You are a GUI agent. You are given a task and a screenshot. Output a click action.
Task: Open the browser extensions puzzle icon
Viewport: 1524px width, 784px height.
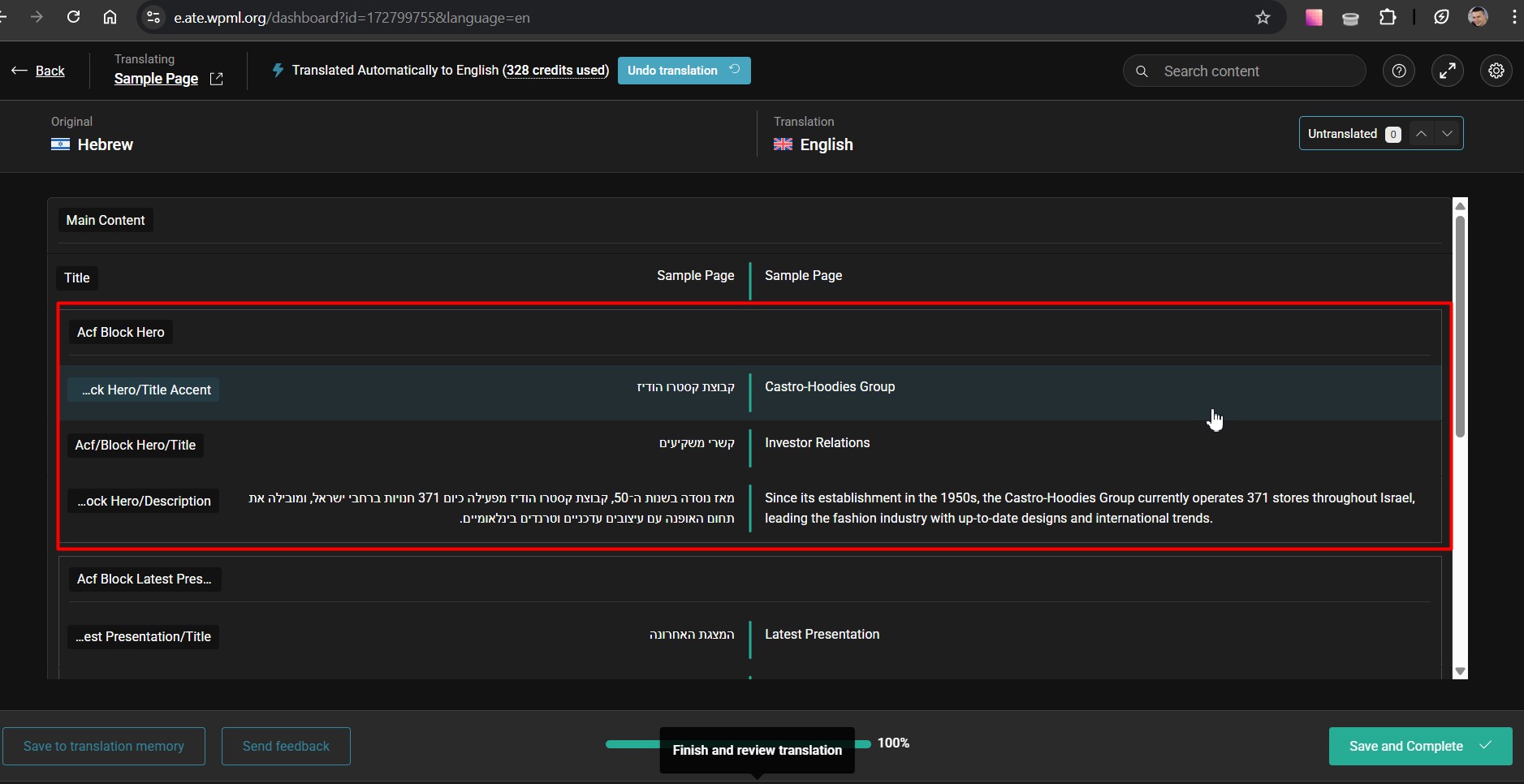1388,17
